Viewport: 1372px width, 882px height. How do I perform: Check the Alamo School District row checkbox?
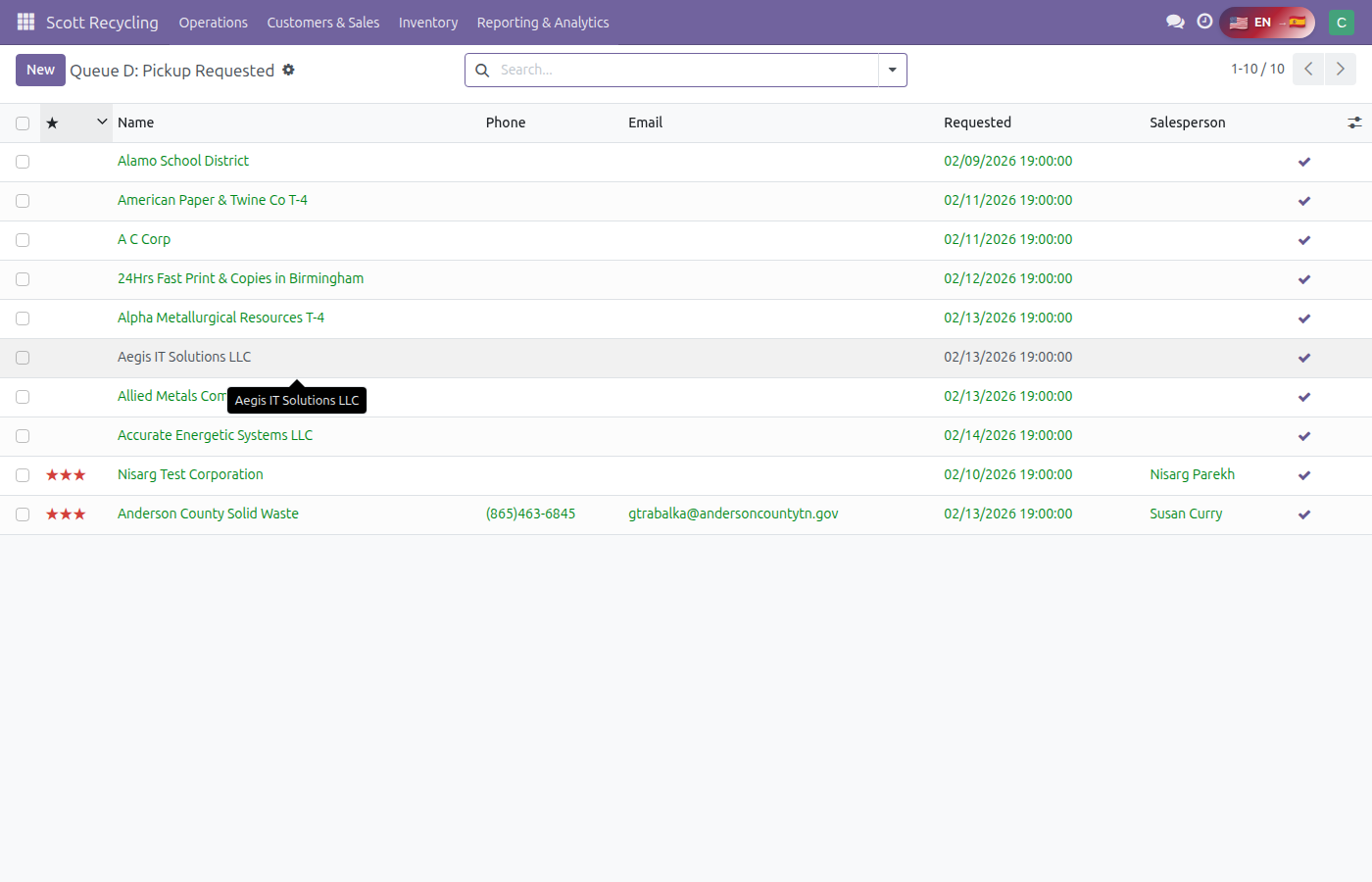[23, 162]
